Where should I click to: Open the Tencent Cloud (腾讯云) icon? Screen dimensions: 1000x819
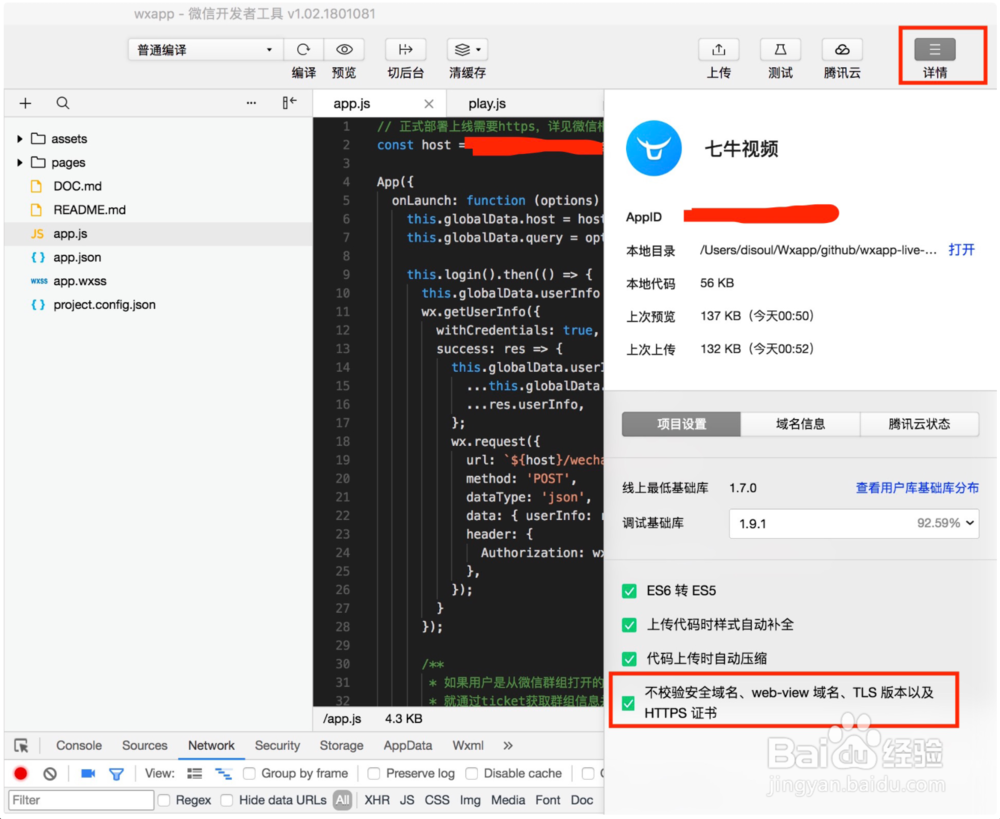[842, 49]
